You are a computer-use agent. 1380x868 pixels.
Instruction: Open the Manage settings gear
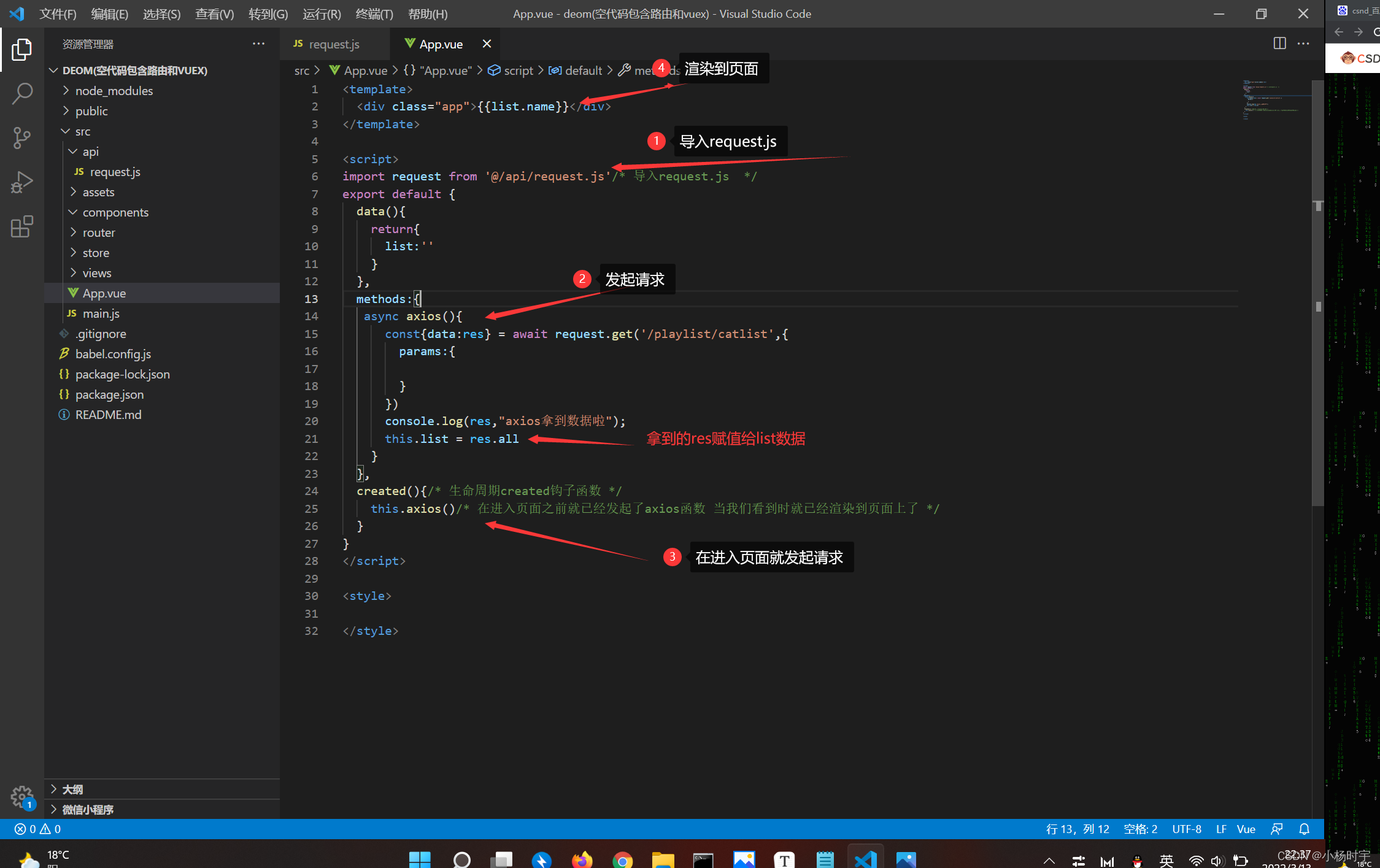point(22,797)
